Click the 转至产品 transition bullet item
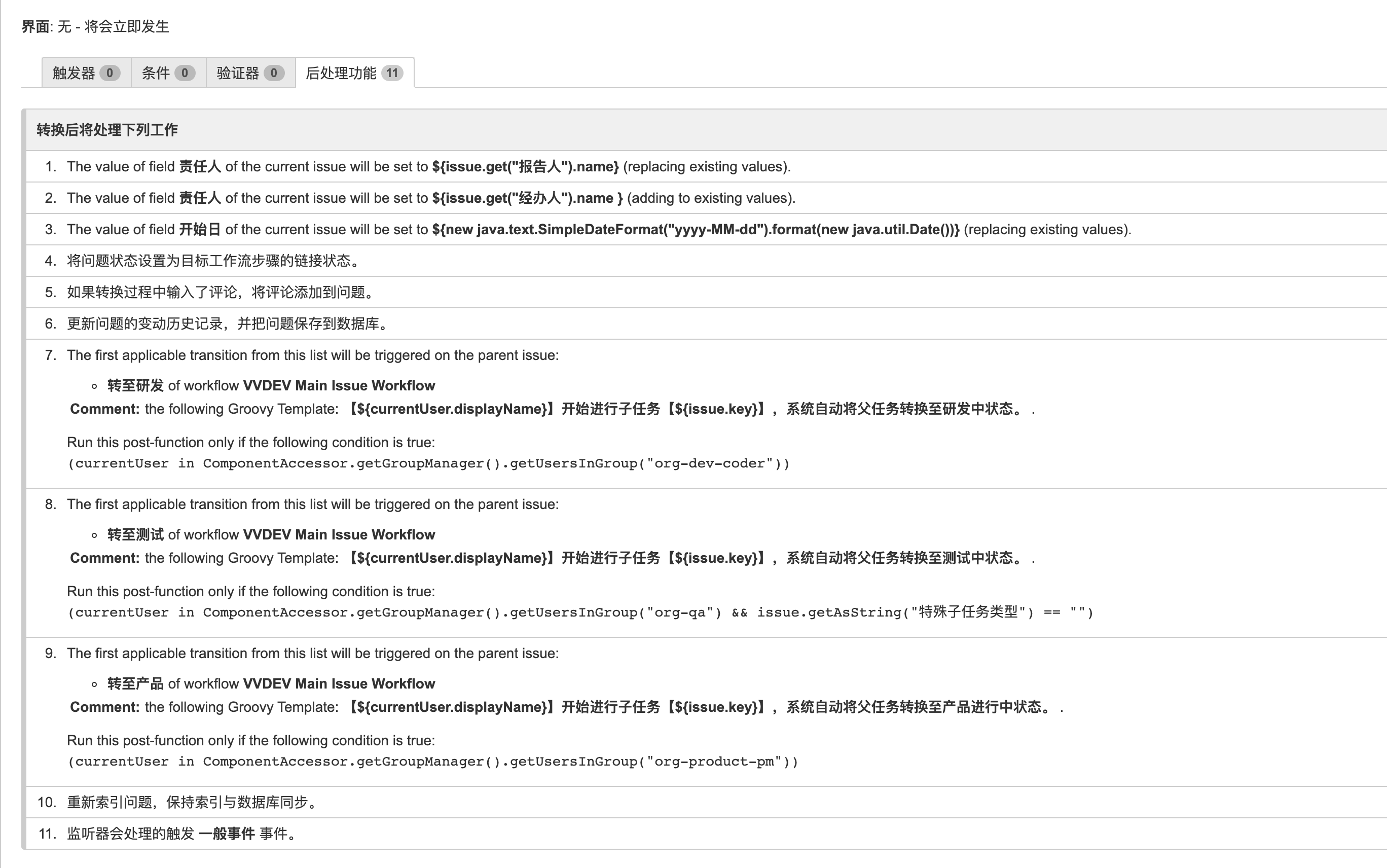The width and height of the screenshot is (1387, 868). tap(135, 684)
